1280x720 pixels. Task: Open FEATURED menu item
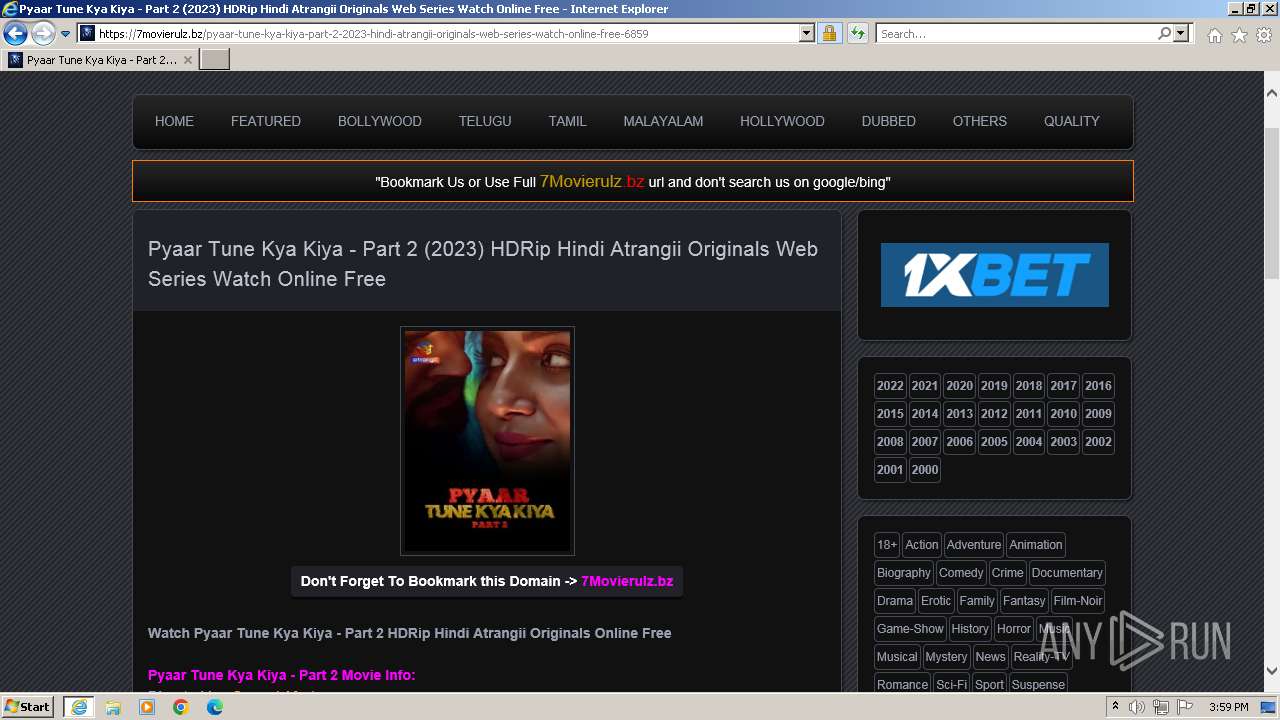[266, 121]
